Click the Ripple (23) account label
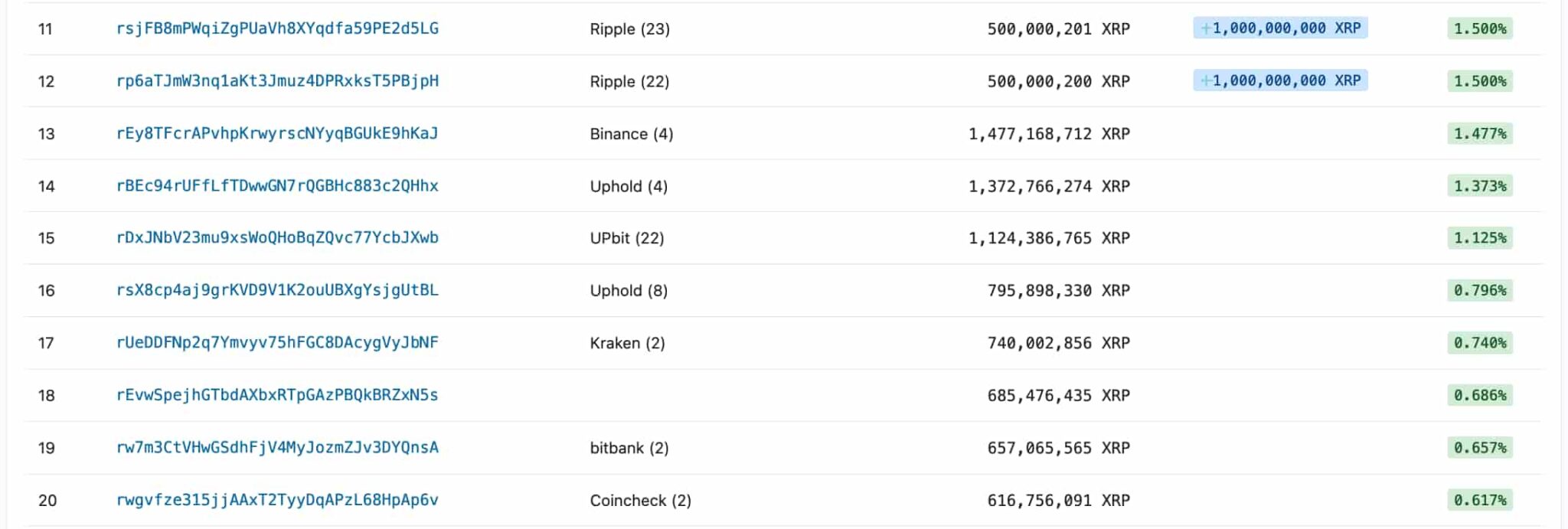1568x529 pixels. tap(628, 28)
